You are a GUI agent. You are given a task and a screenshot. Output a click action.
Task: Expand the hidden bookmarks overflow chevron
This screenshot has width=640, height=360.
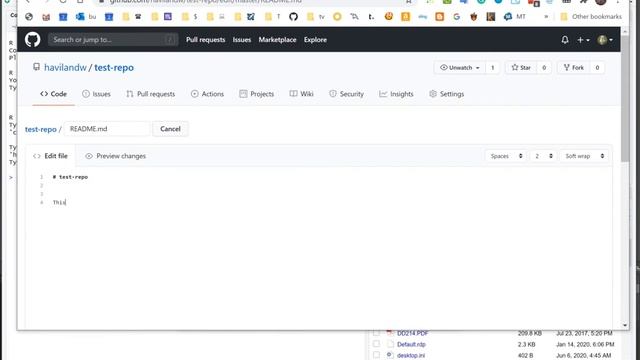tap(546, 17)
